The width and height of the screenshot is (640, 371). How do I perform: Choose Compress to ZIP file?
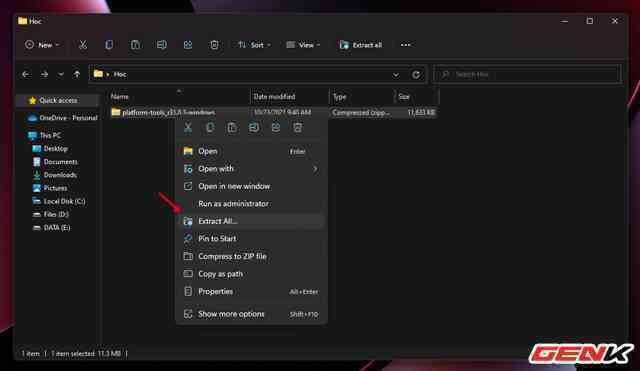251,256
